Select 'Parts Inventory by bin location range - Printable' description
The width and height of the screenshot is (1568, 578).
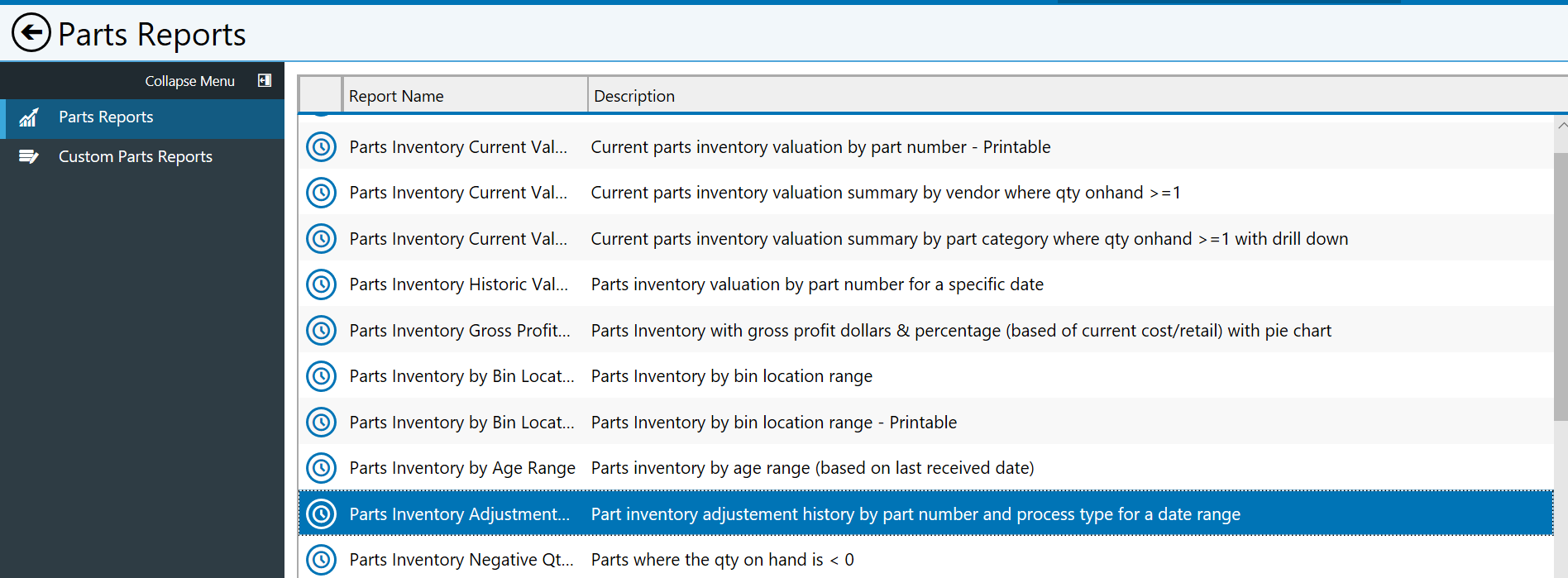click(774, 423)
